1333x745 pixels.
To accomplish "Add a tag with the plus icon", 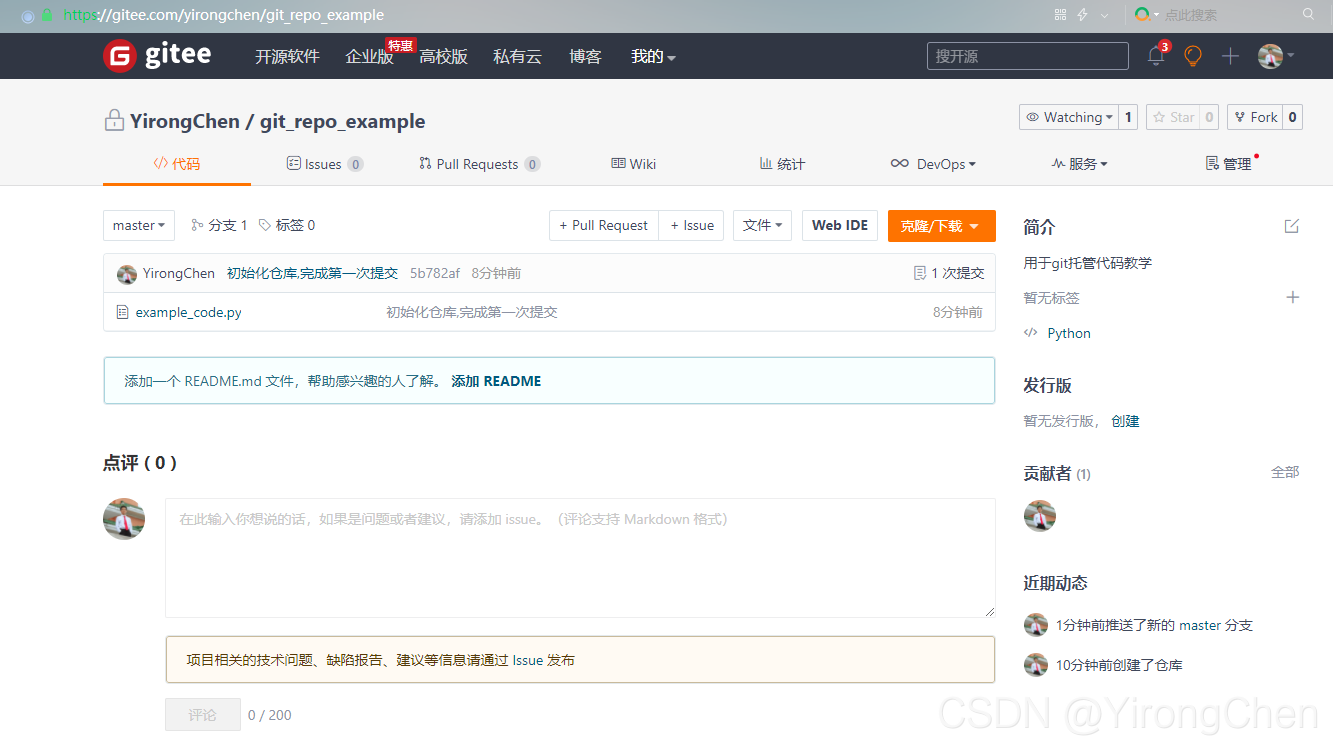I will [1292, 297].
